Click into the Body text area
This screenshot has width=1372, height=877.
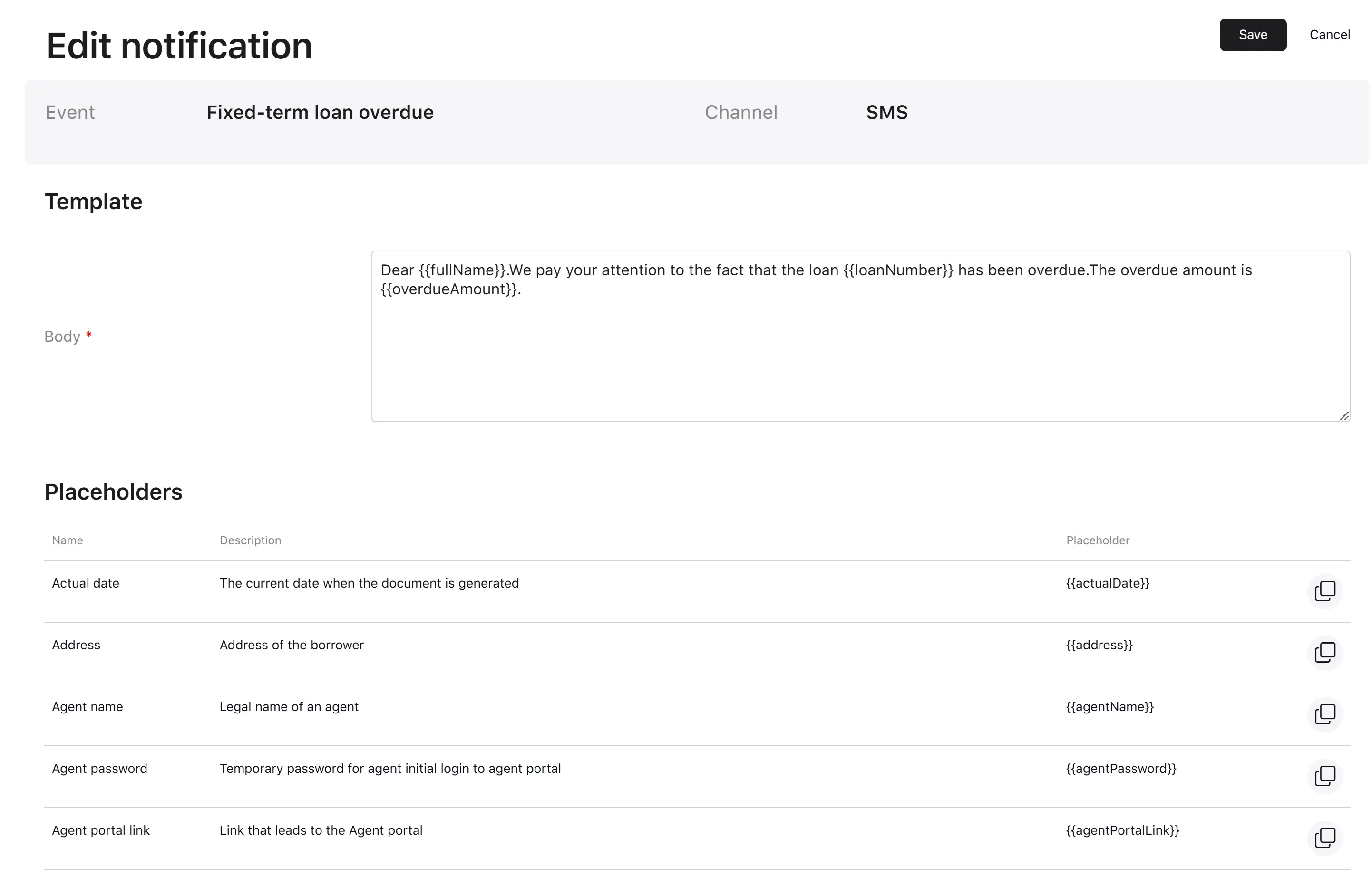click(x=860, y=336)
